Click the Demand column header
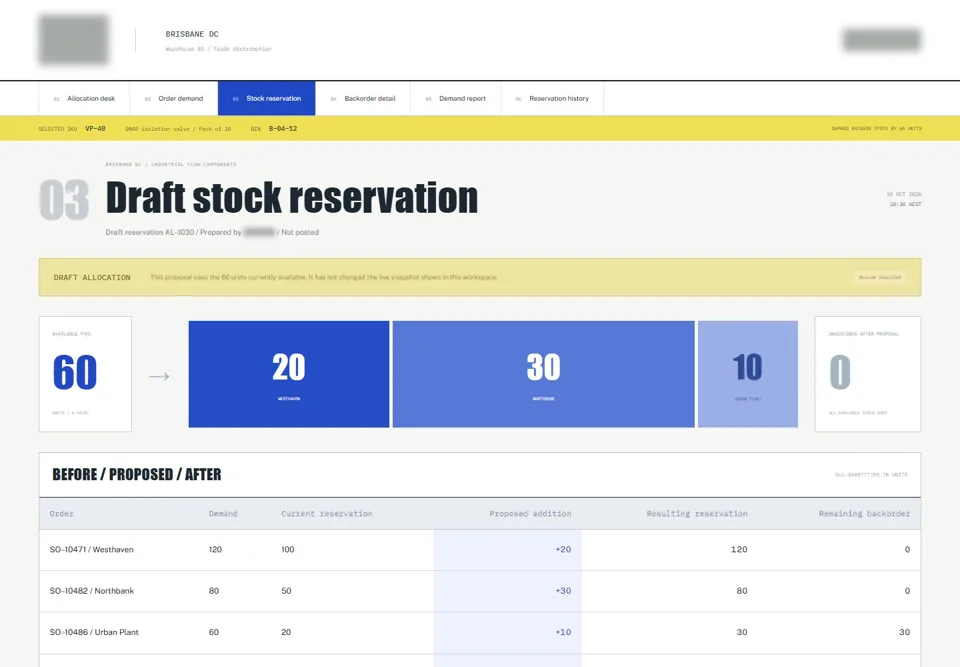Image resolution: width=960 pixels, height=667 pixels. tap(223, 514)
